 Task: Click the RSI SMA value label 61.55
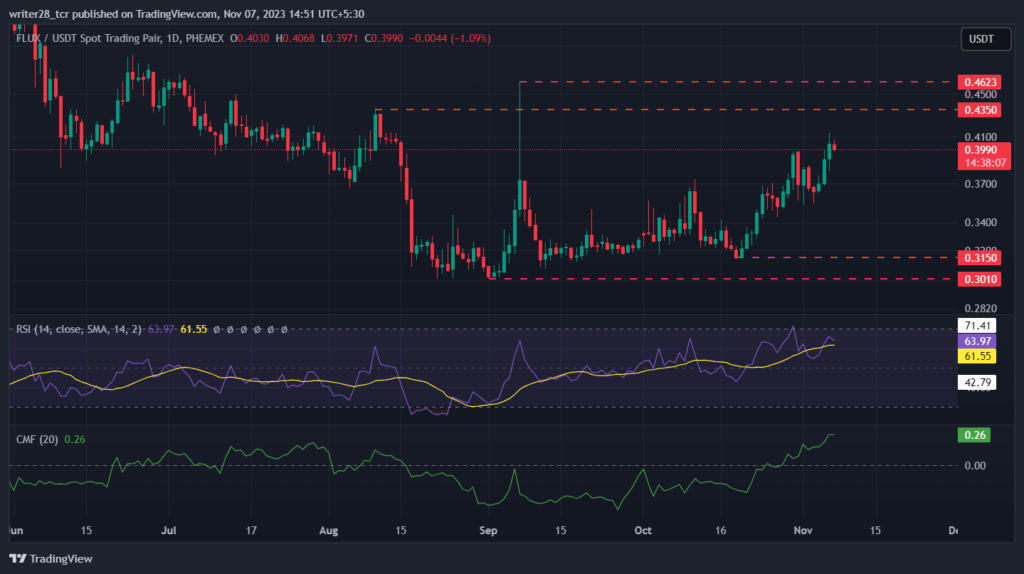click(977, 357)
